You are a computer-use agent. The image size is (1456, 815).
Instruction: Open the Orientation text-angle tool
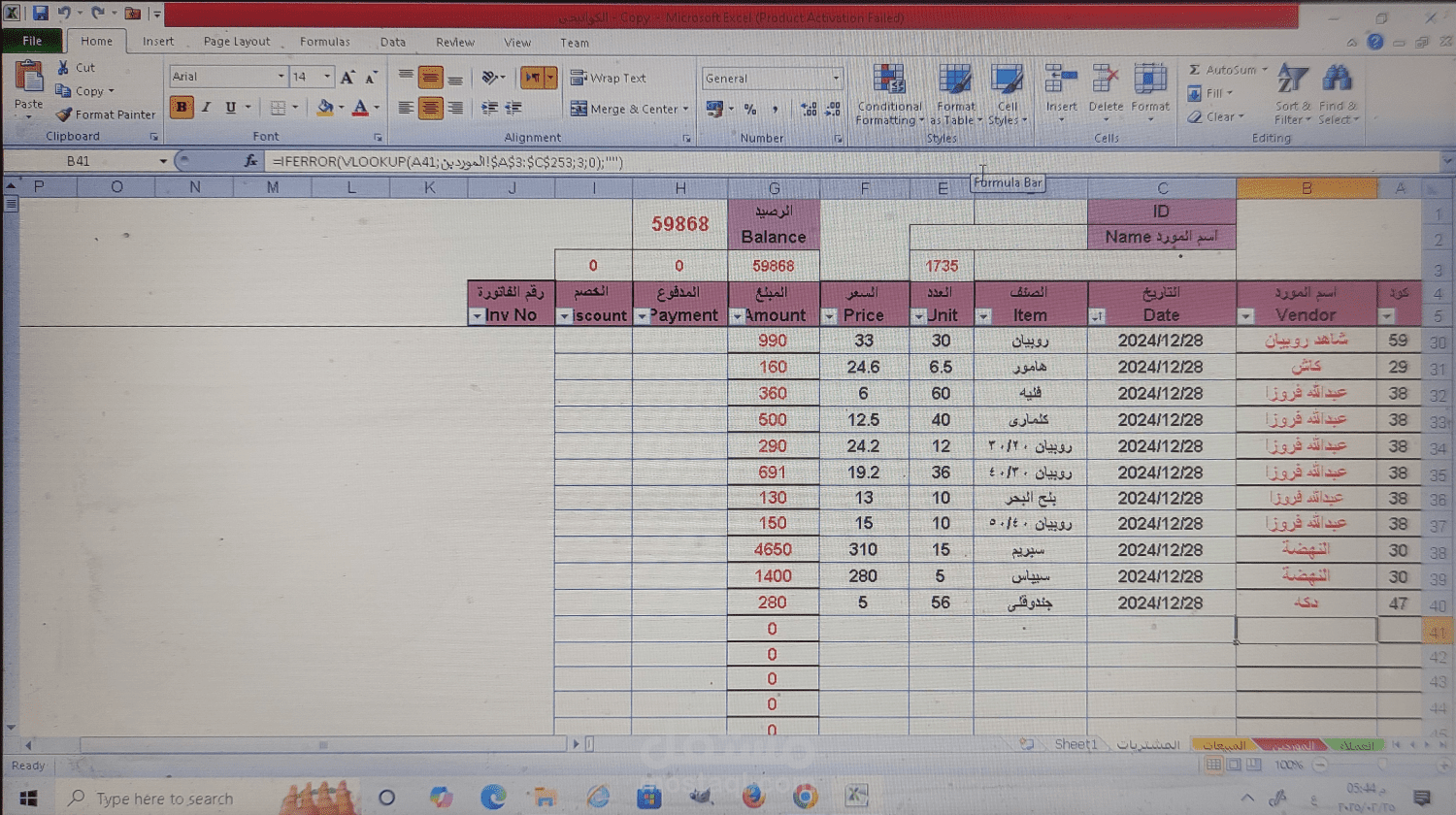(492, 78)
